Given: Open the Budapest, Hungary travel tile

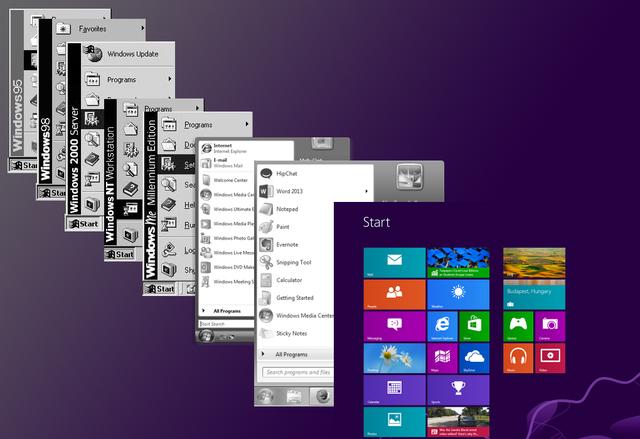Looking at the screenshot, I should [534, 294].
